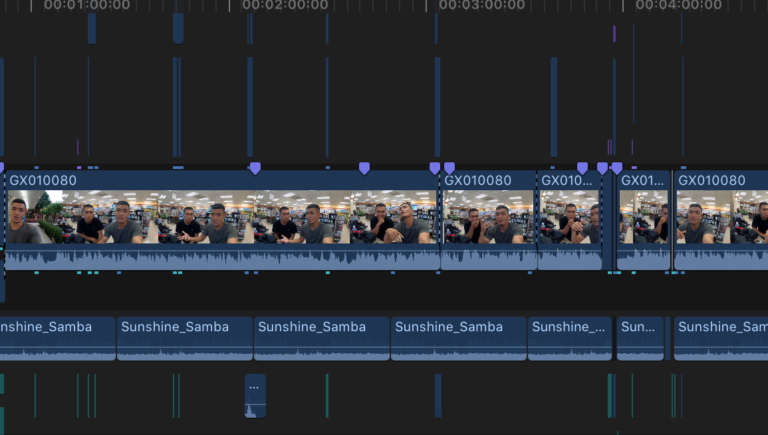Image resolution: width=768 pixels, height=435 pixels.
Task: Select the first Sunshine_Samba audio clip at left edge
Action: [56, 338]
